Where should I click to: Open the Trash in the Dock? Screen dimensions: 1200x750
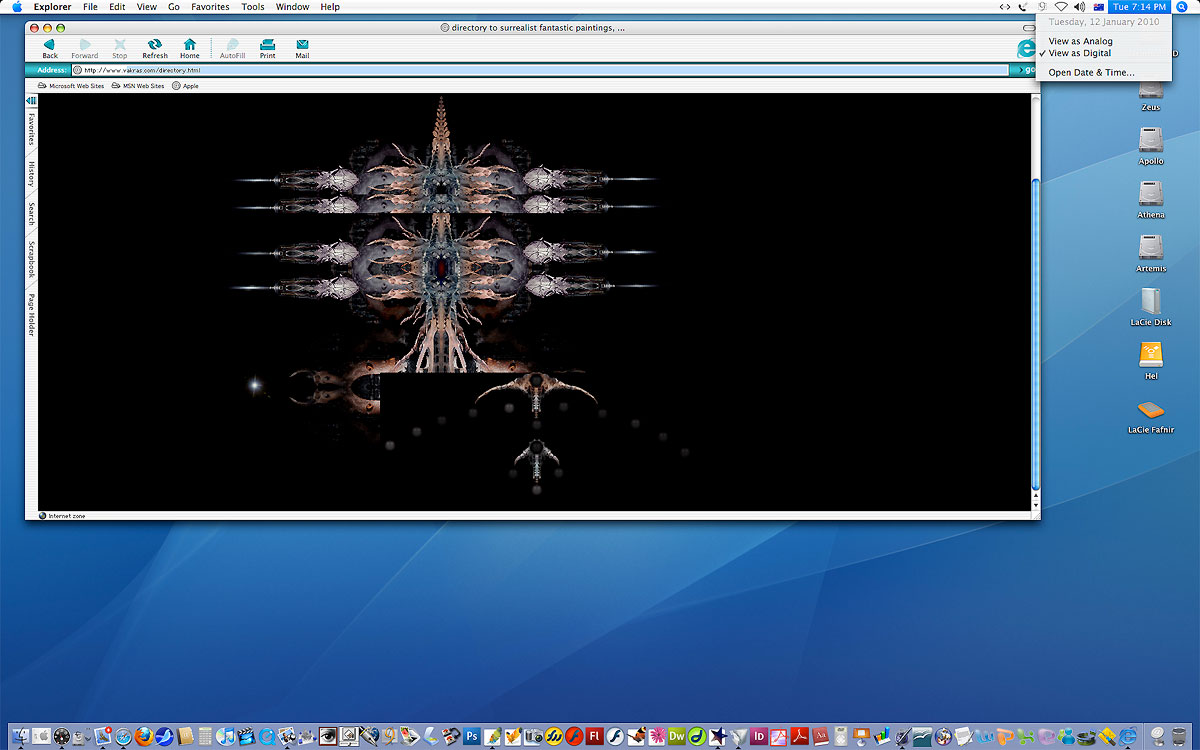coord(1179,736)
